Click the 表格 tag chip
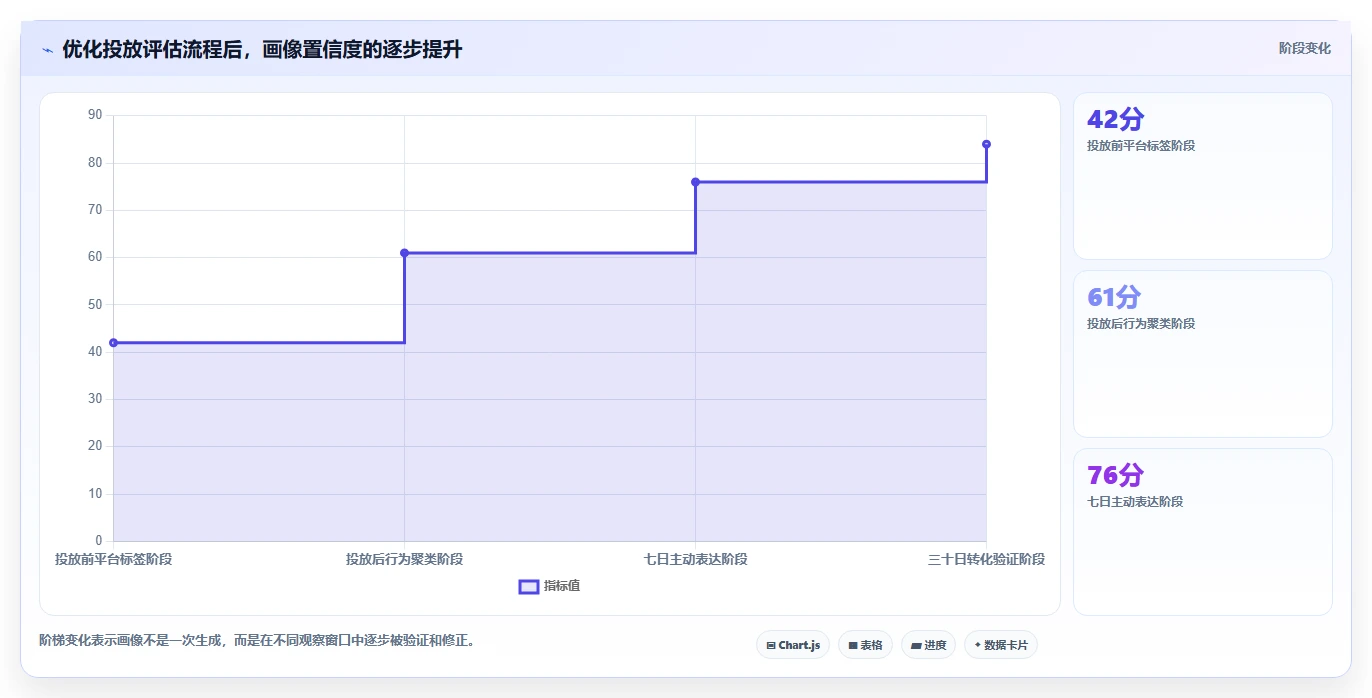 [865, 645]
